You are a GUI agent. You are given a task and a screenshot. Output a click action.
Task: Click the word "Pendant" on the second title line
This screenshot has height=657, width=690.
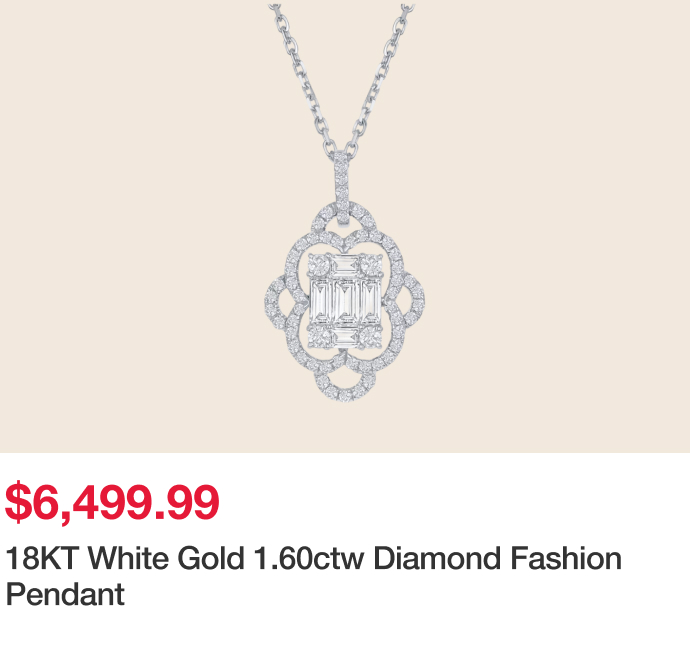(x=65, y=593)
